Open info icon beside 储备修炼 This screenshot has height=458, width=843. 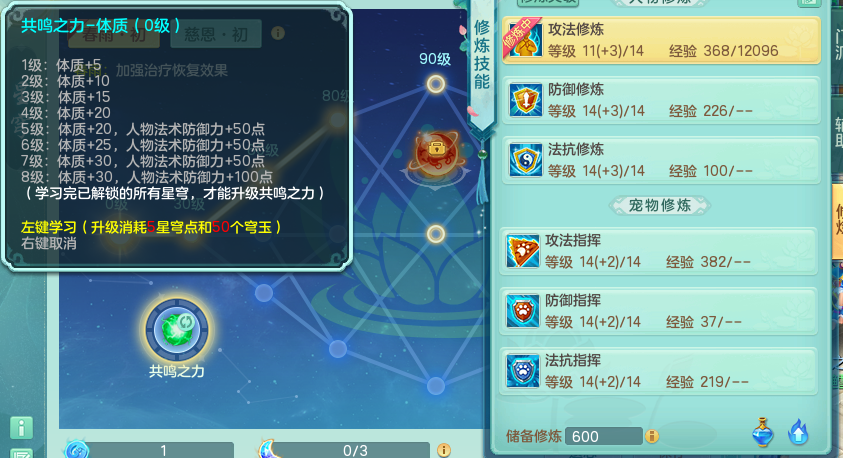point(652,436)
